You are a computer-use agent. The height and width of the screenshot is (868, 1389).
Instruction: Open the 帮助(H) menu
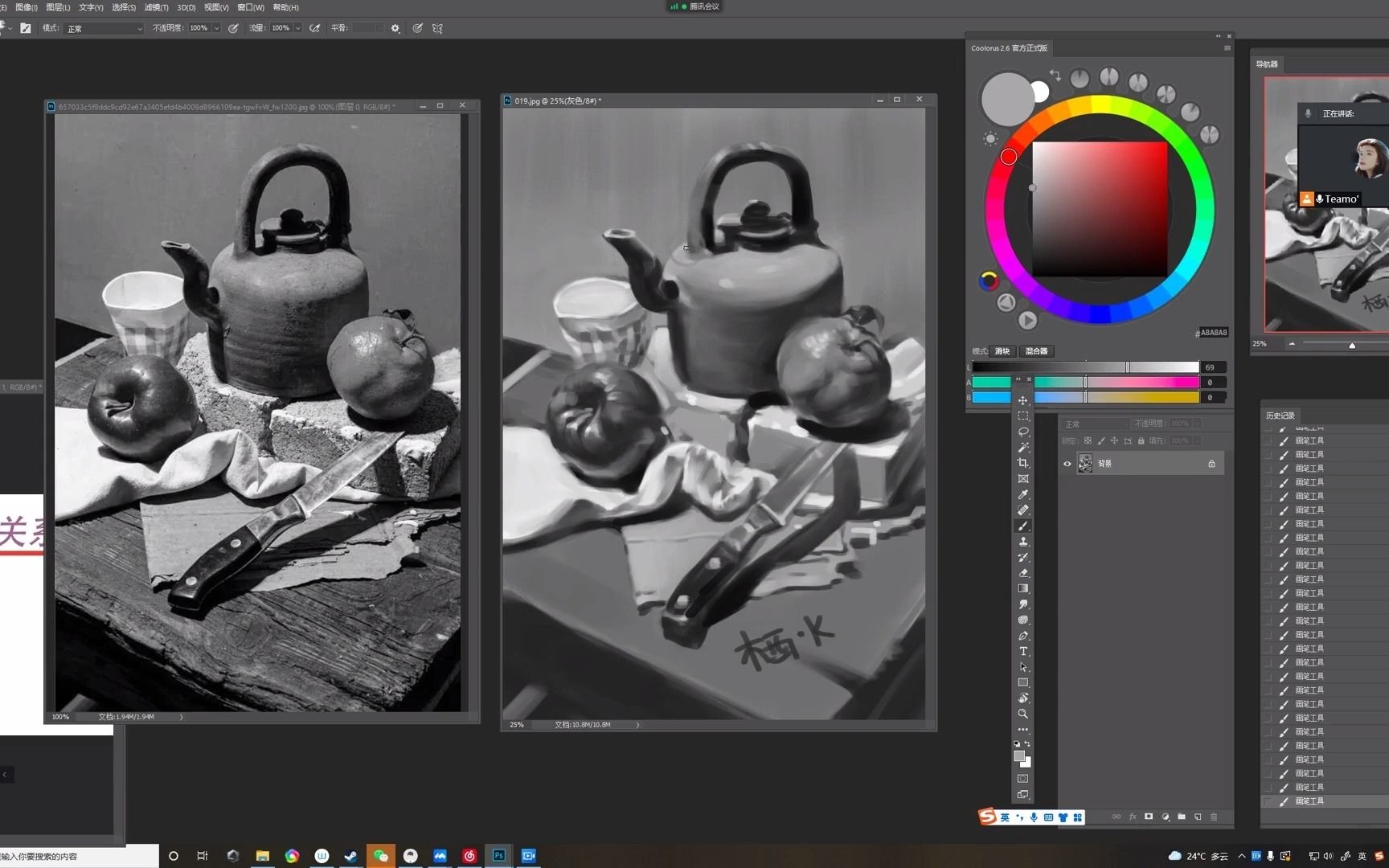tap(285, 7)
